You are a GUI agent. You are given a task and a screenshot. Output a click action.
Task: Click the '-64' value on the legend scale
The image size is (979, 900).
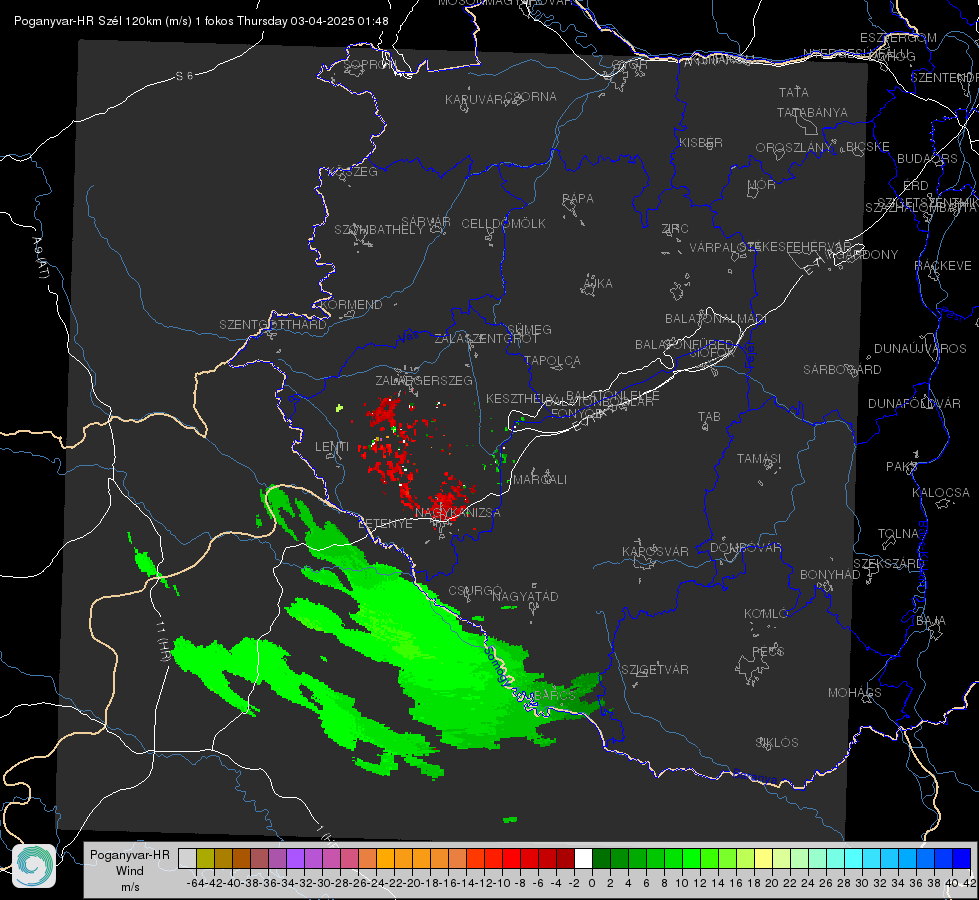pos(196,883)
